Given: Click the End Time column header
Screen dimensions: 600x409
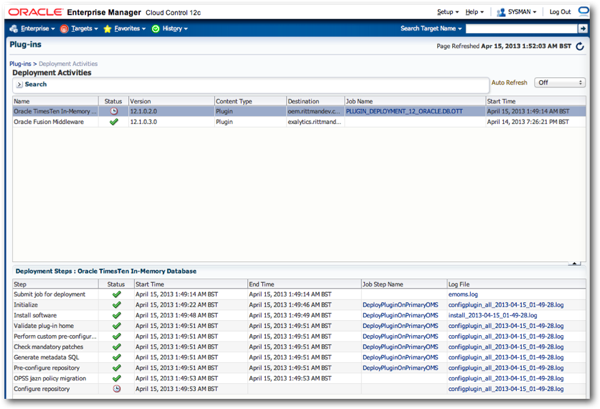Looking at the screenshot, I should (304, 284).
